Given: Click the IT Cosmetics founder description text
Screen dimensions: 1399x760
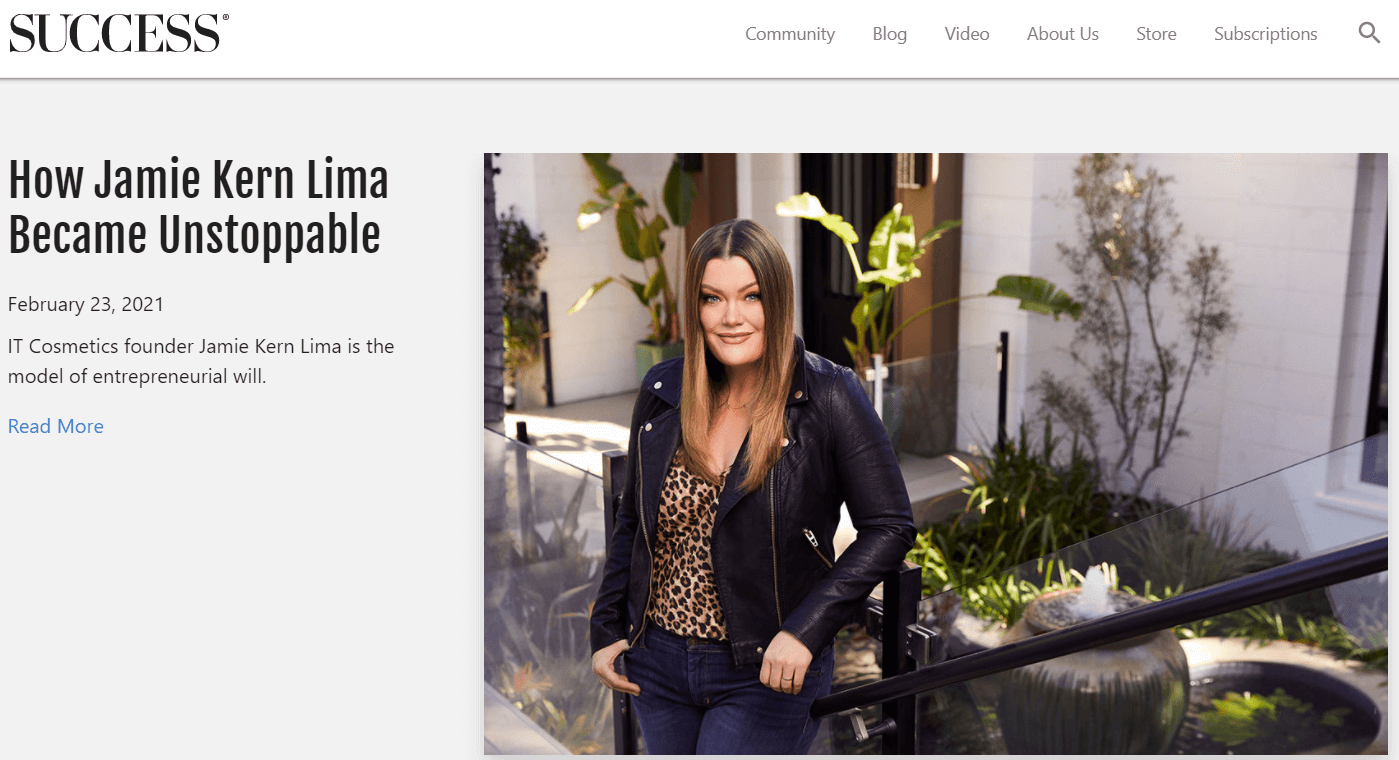Looking at the screenshot, I should tap(201, 361).
